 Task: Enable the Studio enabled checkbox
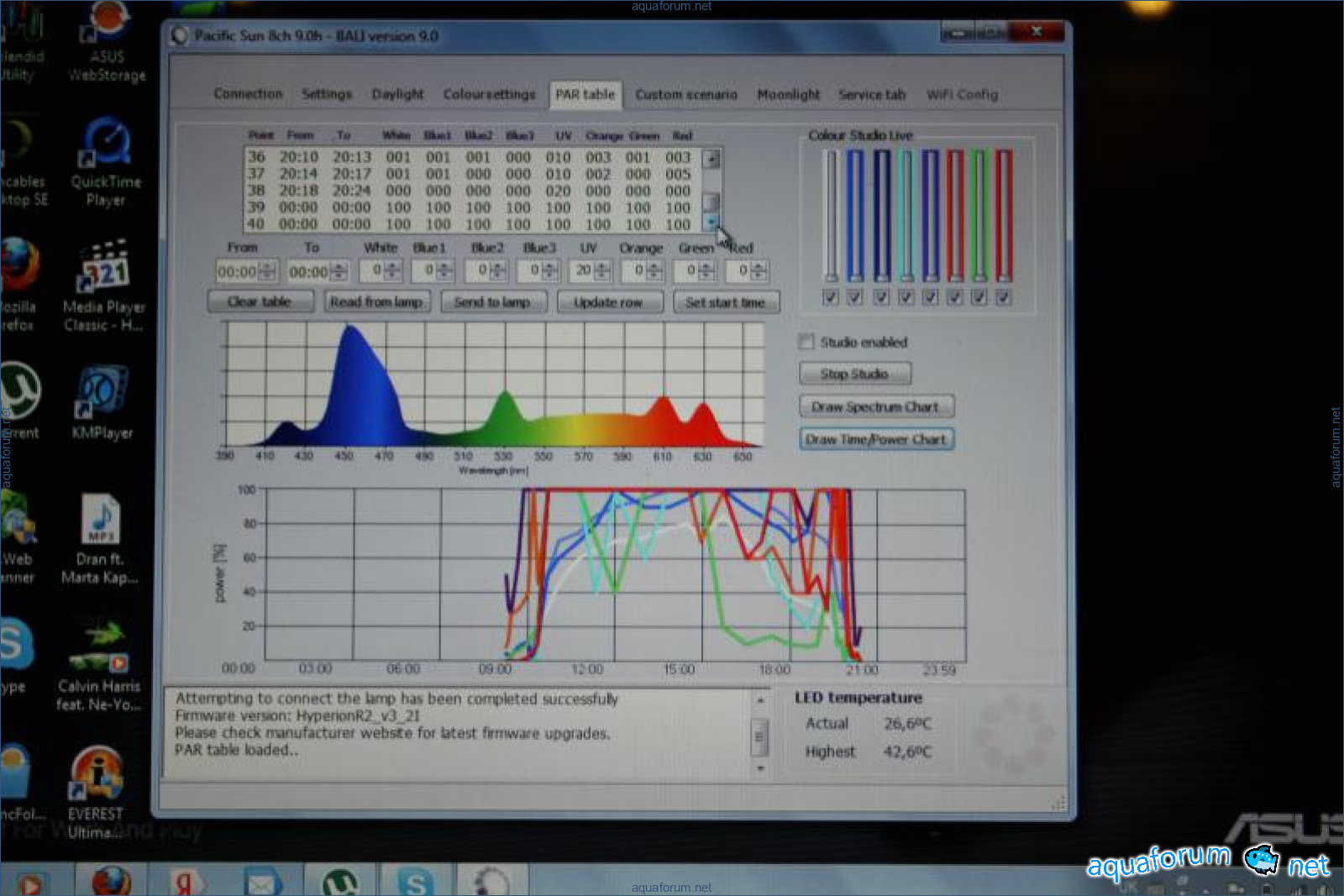click(806, 342)
